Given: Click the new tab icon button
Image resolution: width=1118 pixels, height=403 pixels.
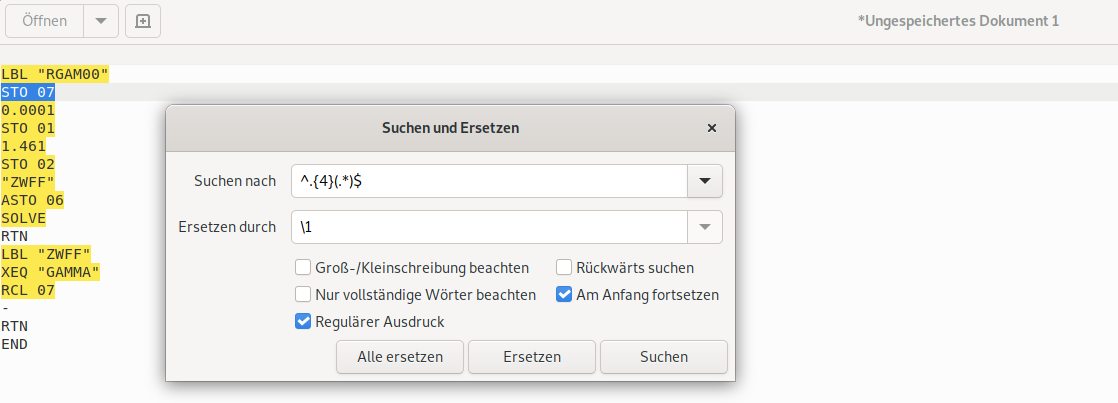Looking at the screenshot, I should (x=142, y=21).
